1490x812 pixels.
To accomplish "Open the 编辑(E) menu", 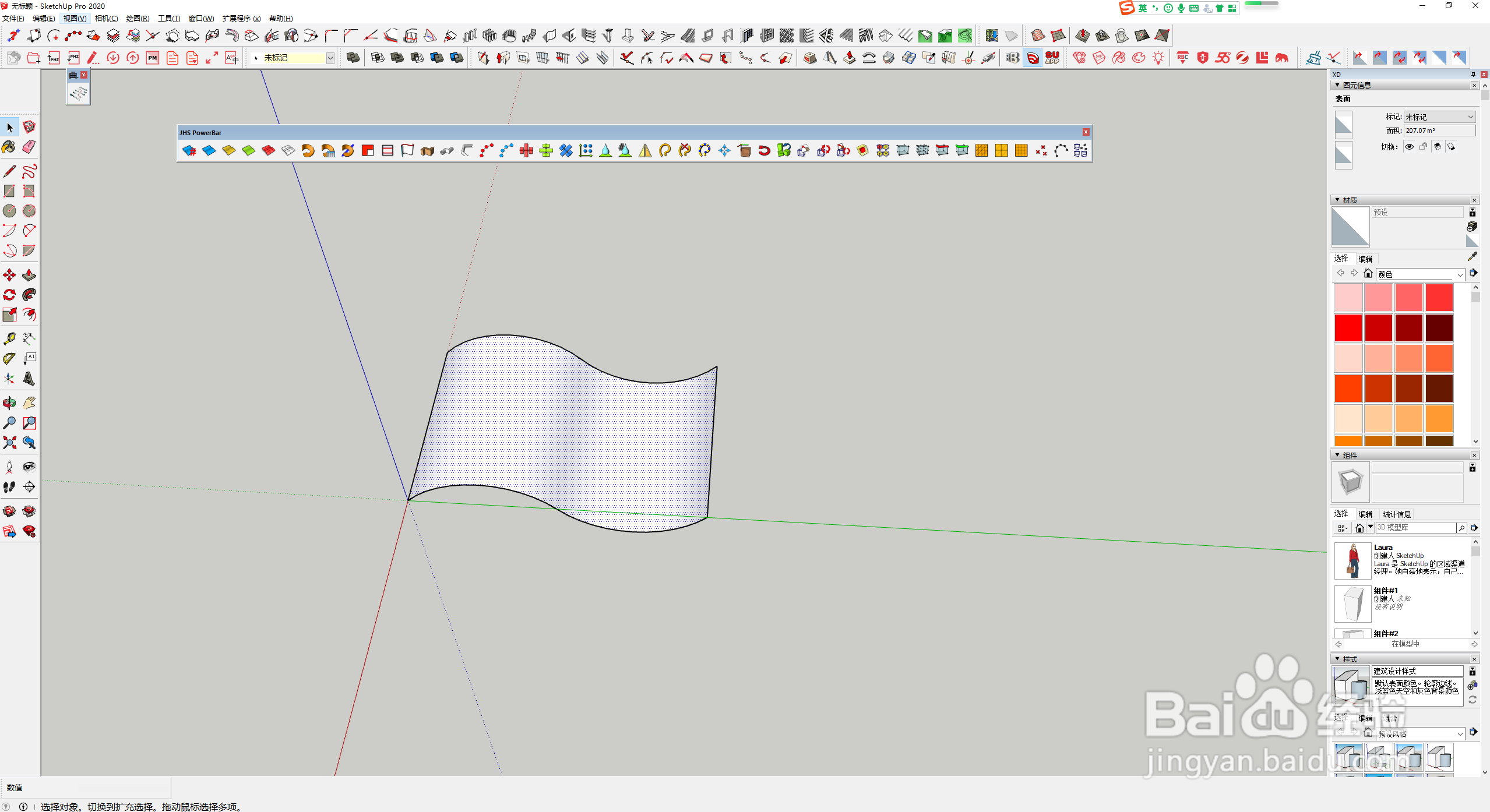I will [x=44, y=19].
